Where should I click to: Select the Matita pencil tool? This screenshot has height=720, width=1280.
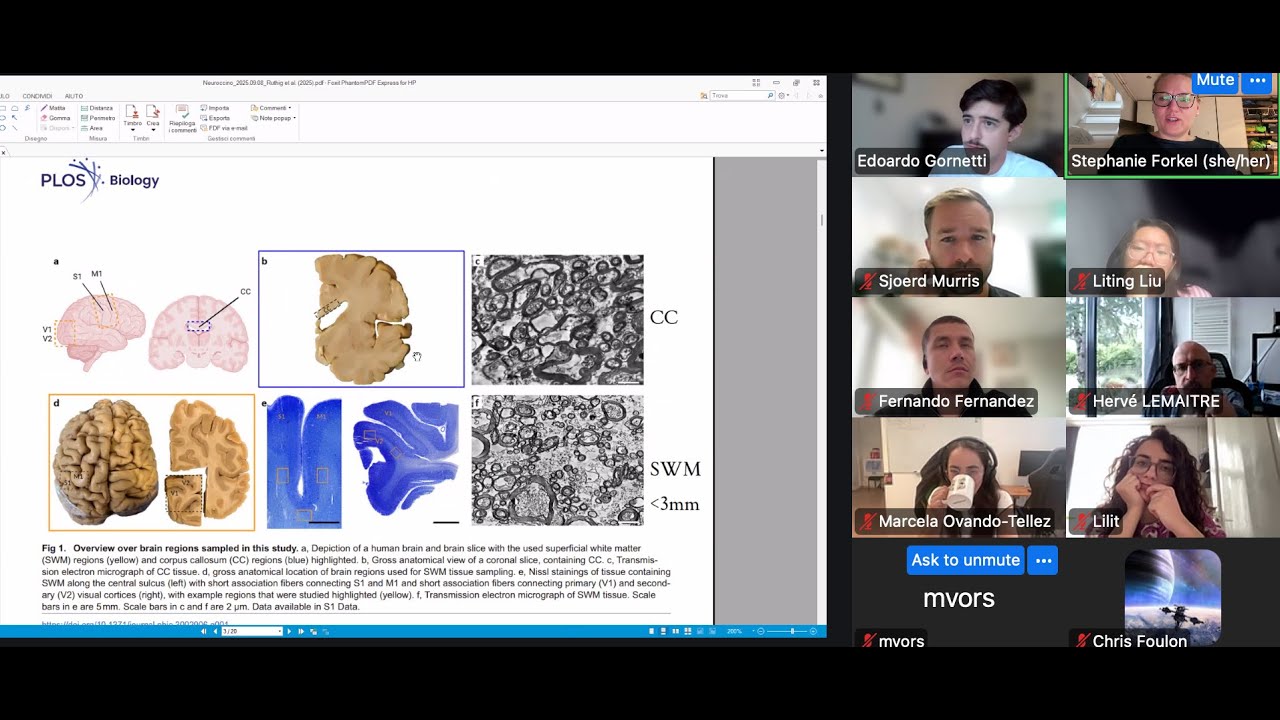click(x=53, y=108)
